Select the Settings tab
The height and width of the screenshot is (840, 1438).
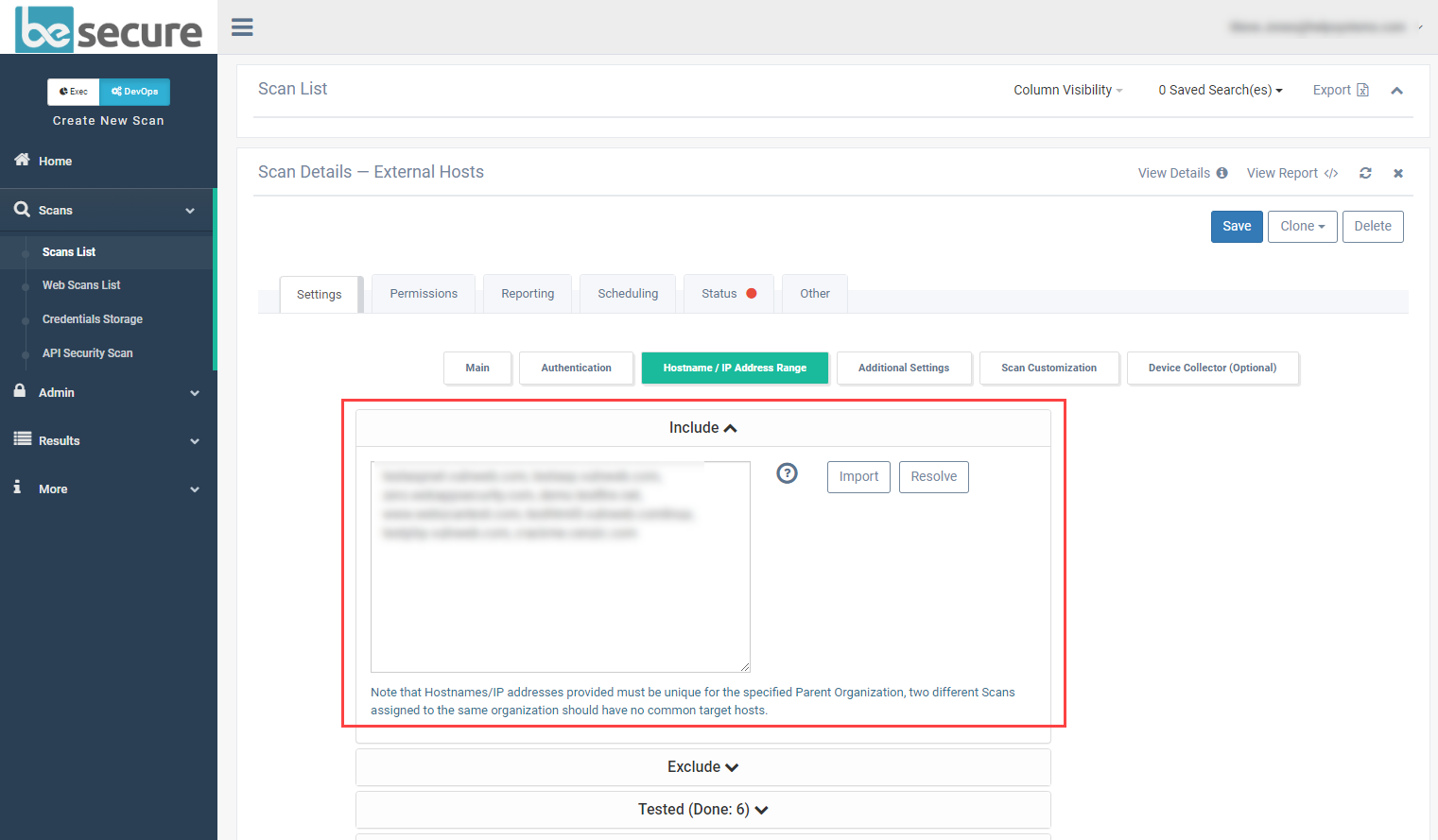pyautogui.click(x=320, y=295)
